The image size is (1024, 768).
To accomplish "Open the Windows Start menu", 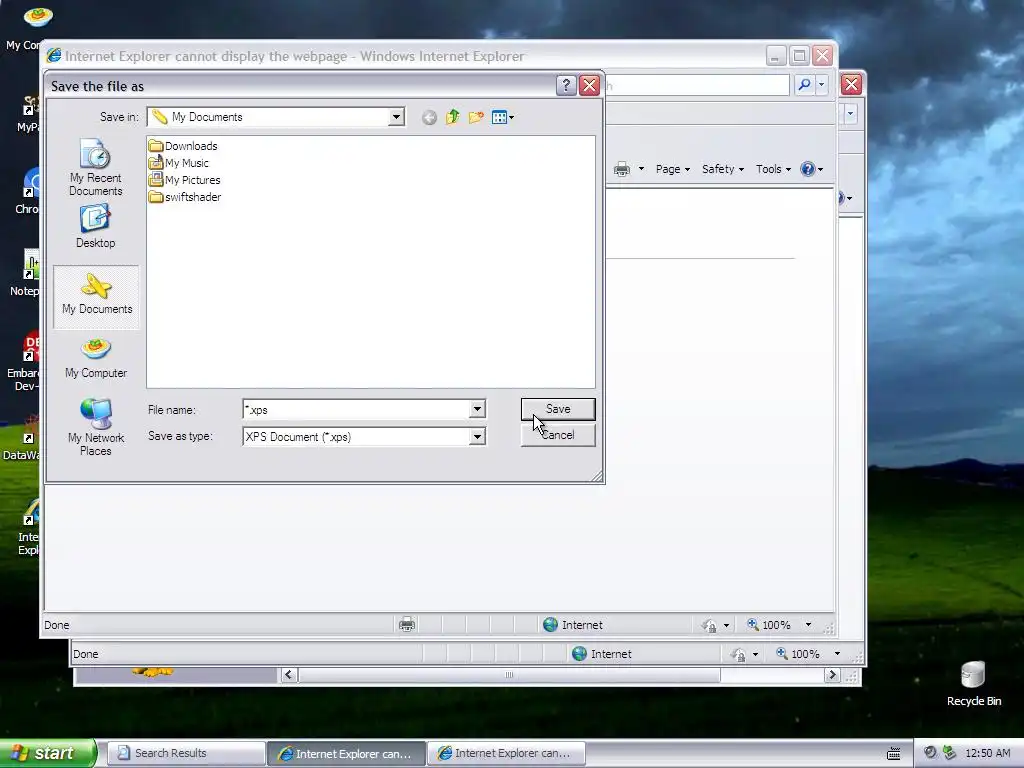I will pos(47,753).
